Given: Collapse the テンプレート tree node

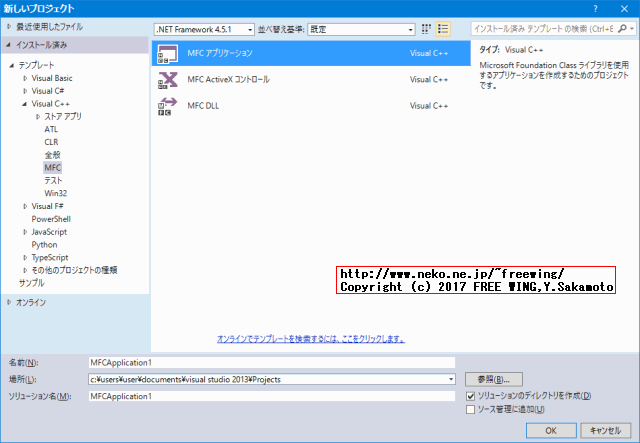Looking at the screenshot, I should pyautogui.click(x=12, y=65).
